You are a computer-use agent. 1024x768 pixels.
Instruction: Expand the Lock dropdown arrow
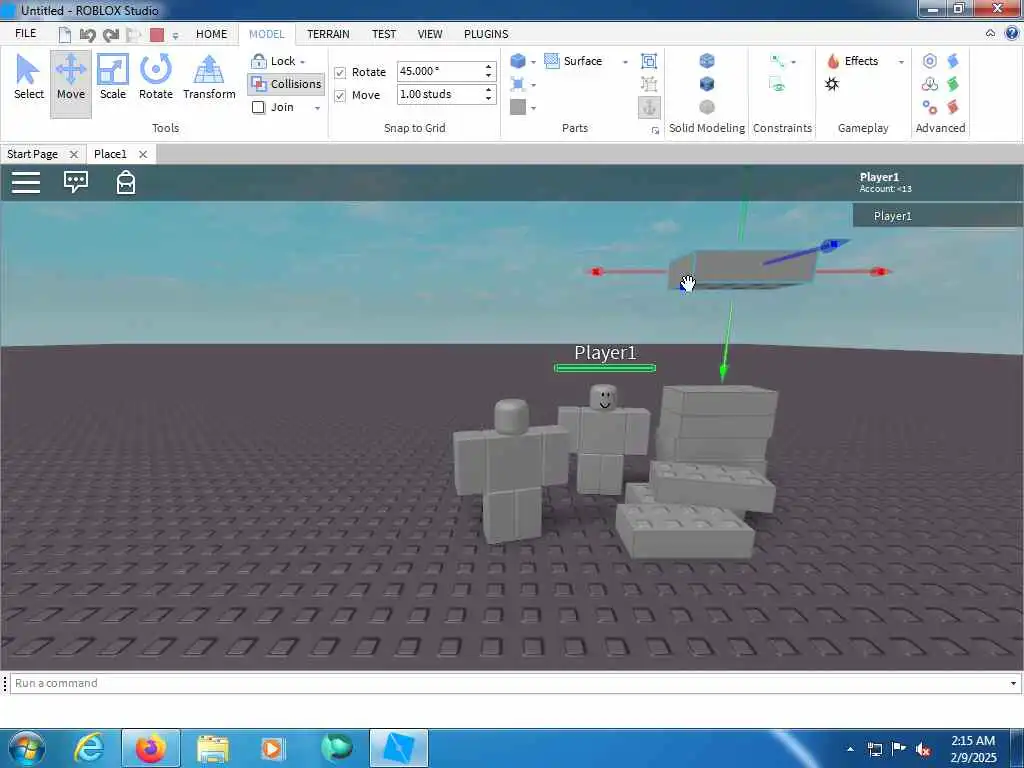(302, 62)
